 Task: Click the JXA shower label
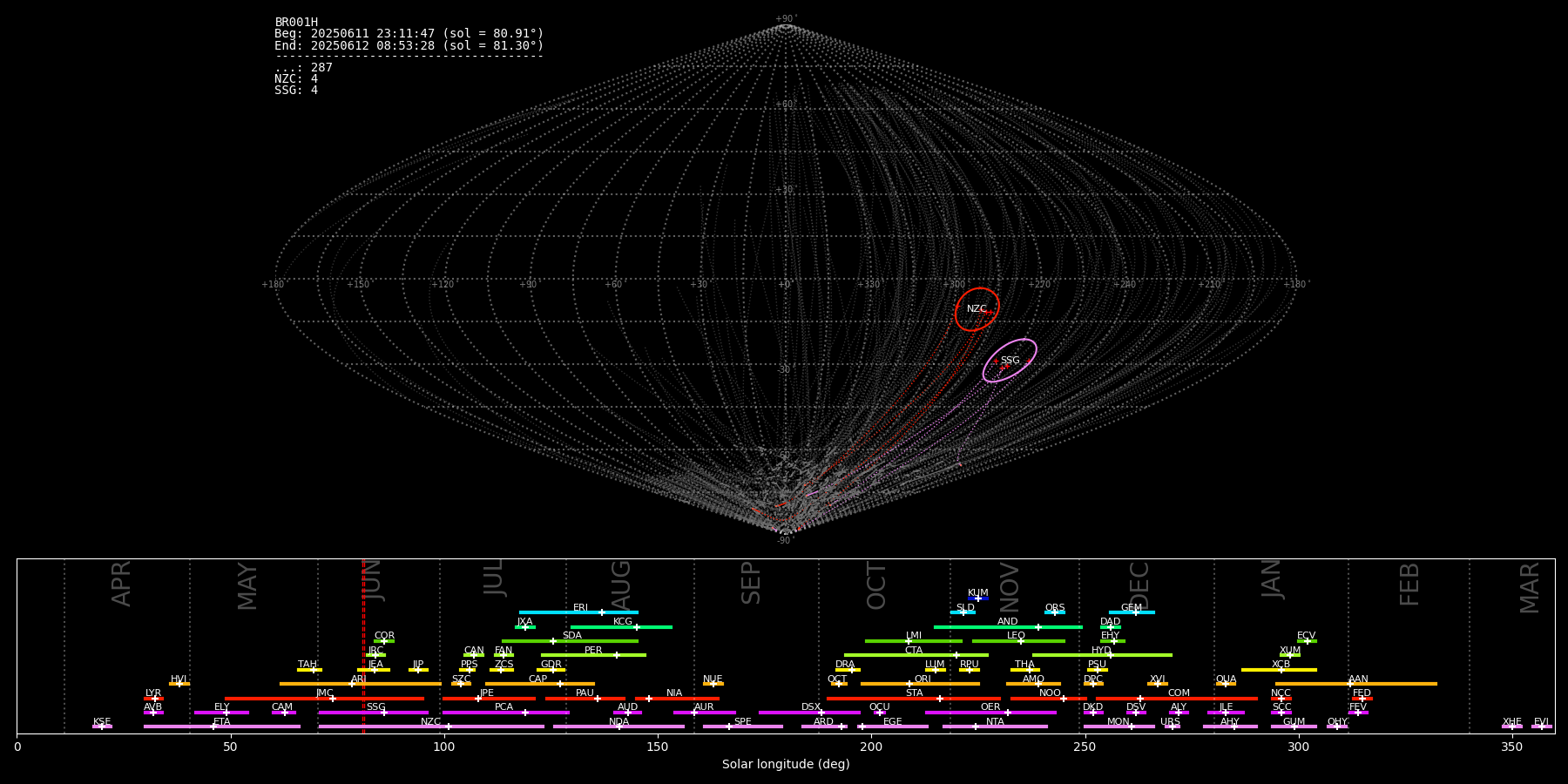click(524, 622)
